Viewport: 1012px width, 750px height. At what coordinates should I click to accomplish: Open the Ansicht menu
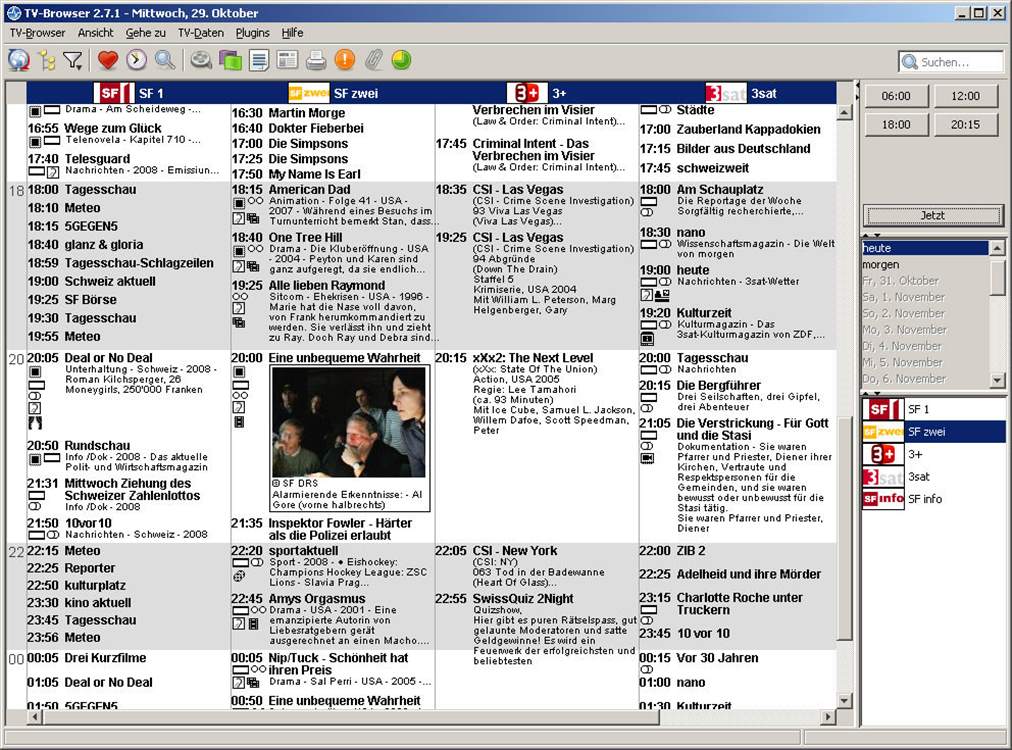96,33
